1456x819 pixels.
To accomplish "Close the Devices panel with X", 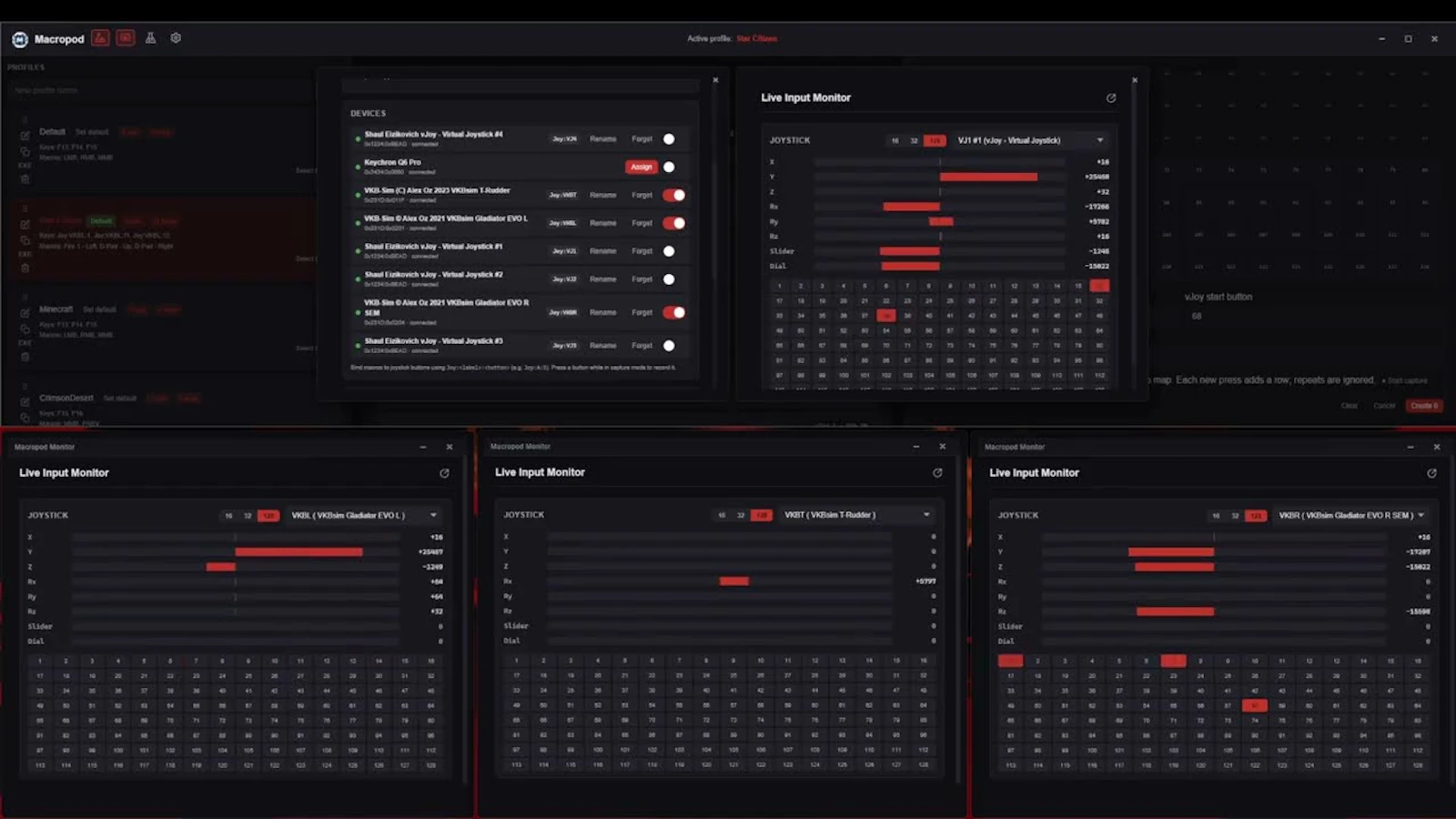I will point(715,80).
